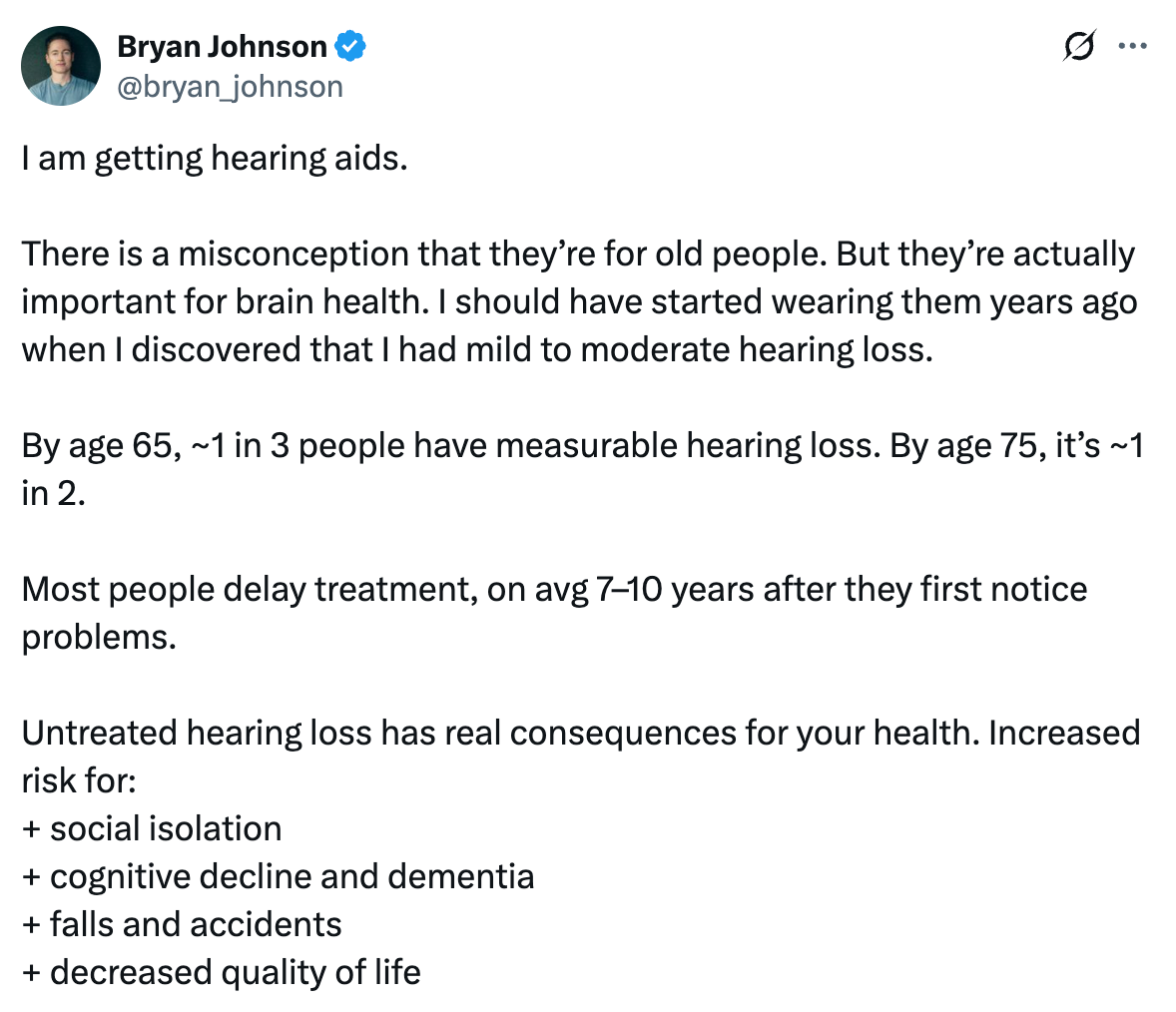Click the '+ cognitive decline and dementia' line

pos(278,876)
